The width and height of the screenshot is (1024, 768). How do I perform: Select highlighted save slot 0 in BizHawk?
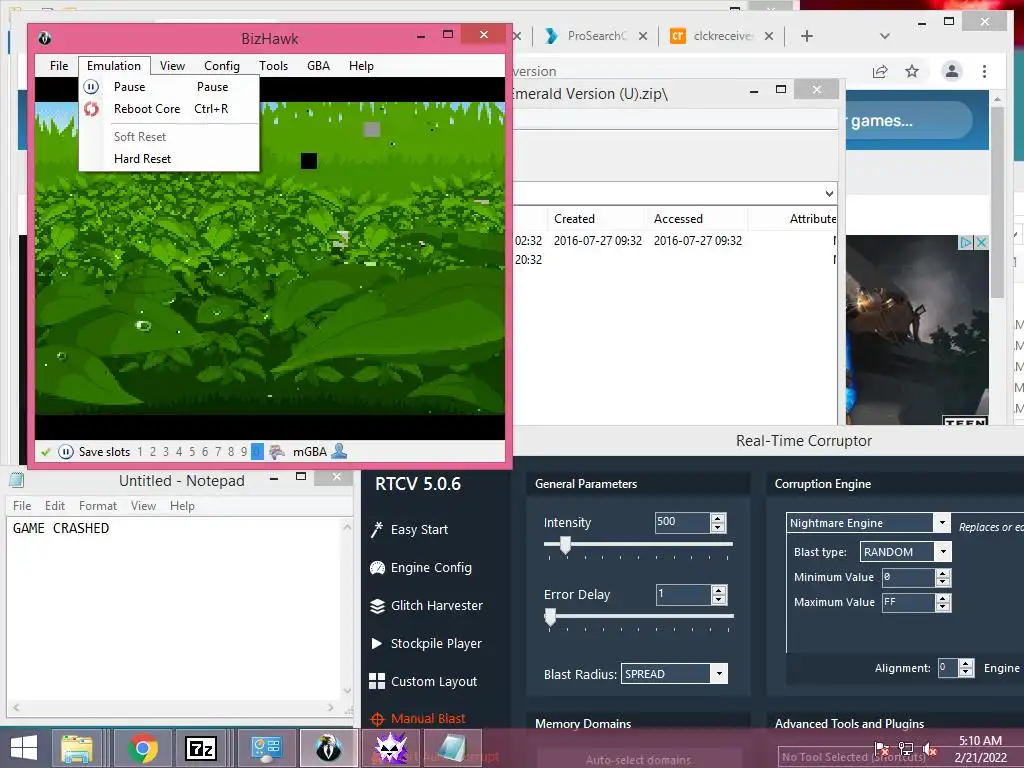click(257, 451)
